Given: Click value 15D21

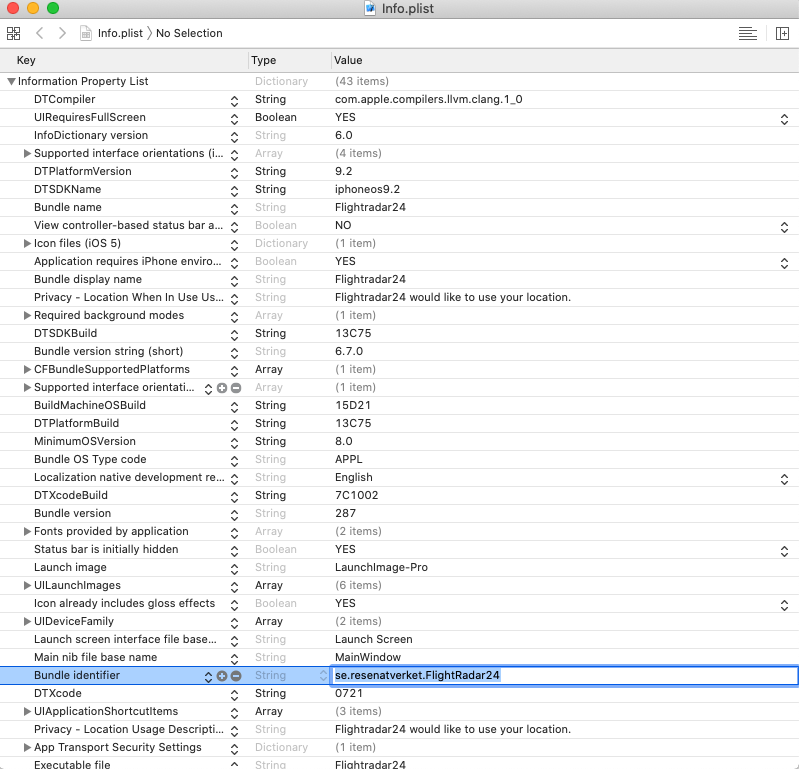Looking at the screenshot, I should (353, 406).
